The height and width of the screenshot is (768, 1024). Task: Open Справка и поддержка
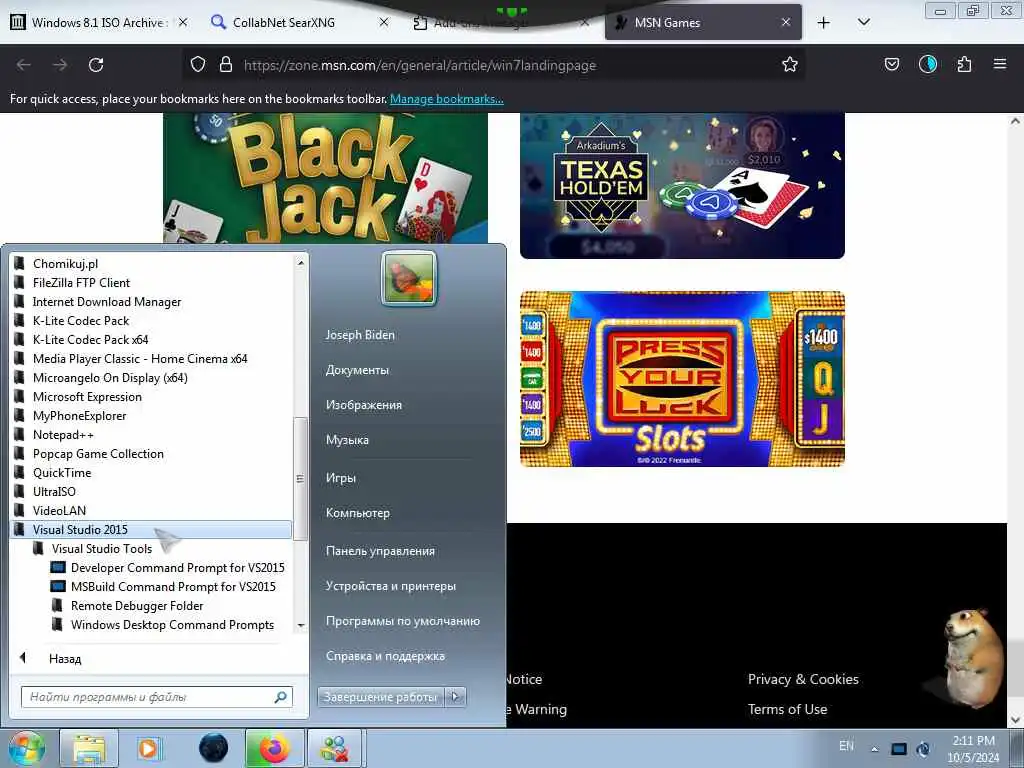tap(385, 656)
